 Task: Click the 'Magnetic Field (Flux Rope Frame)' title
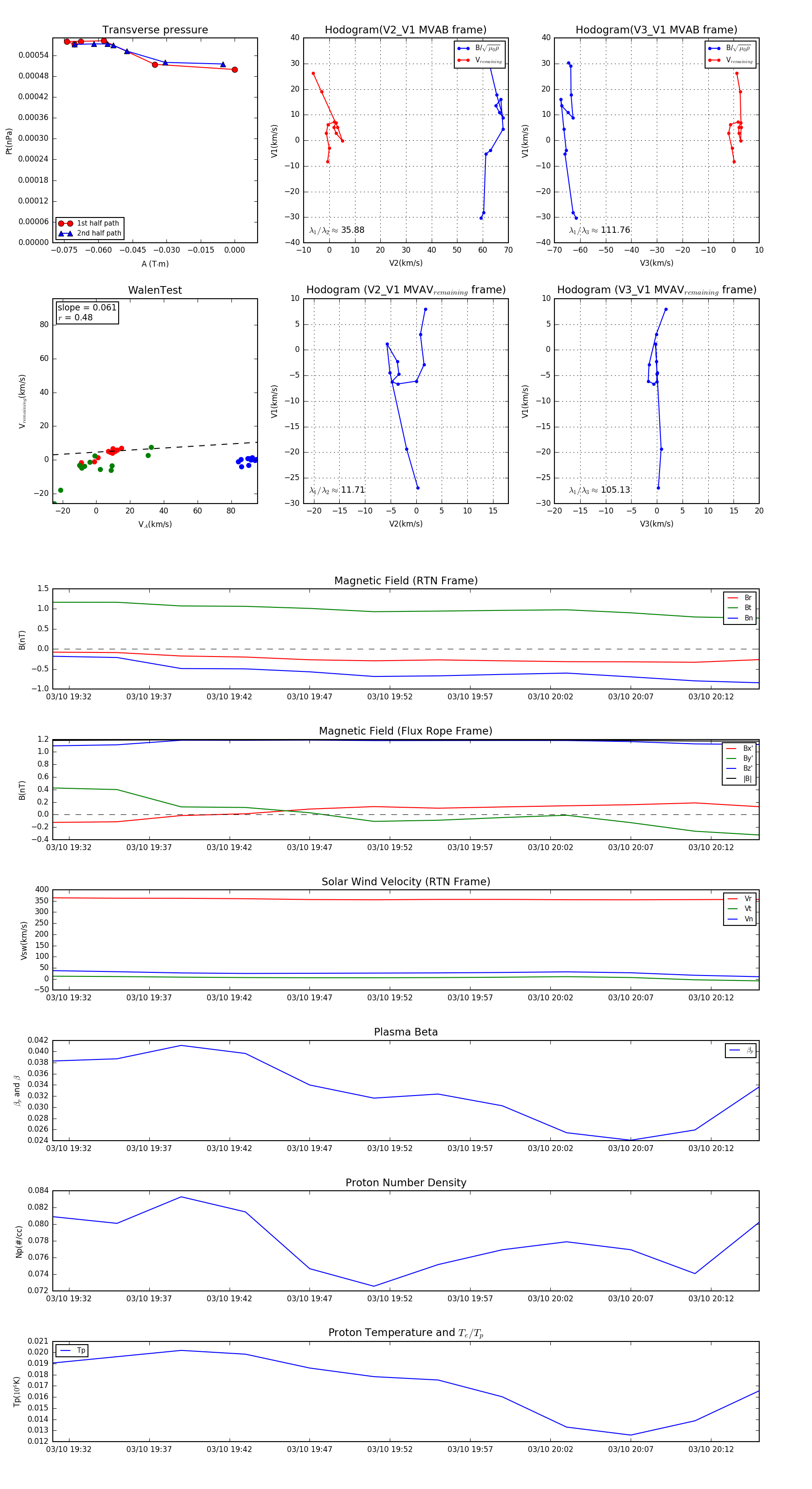[x=406, y=731]
